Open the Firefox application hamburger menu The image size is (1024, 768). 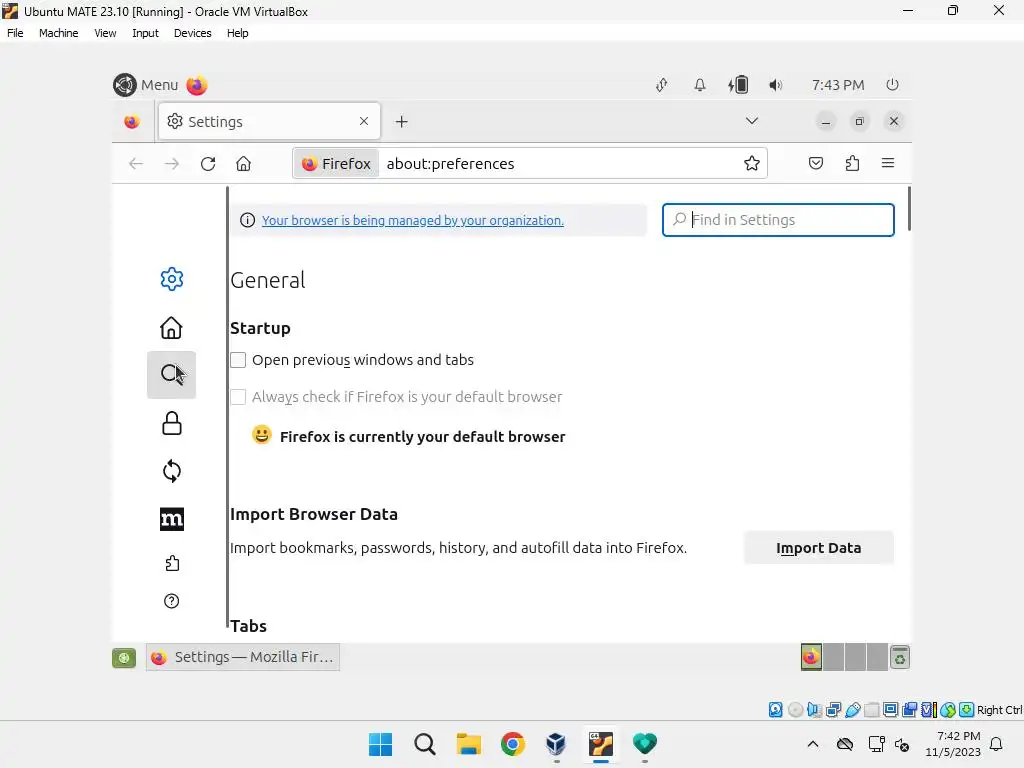pyautogui.click(x=888, y=163)
